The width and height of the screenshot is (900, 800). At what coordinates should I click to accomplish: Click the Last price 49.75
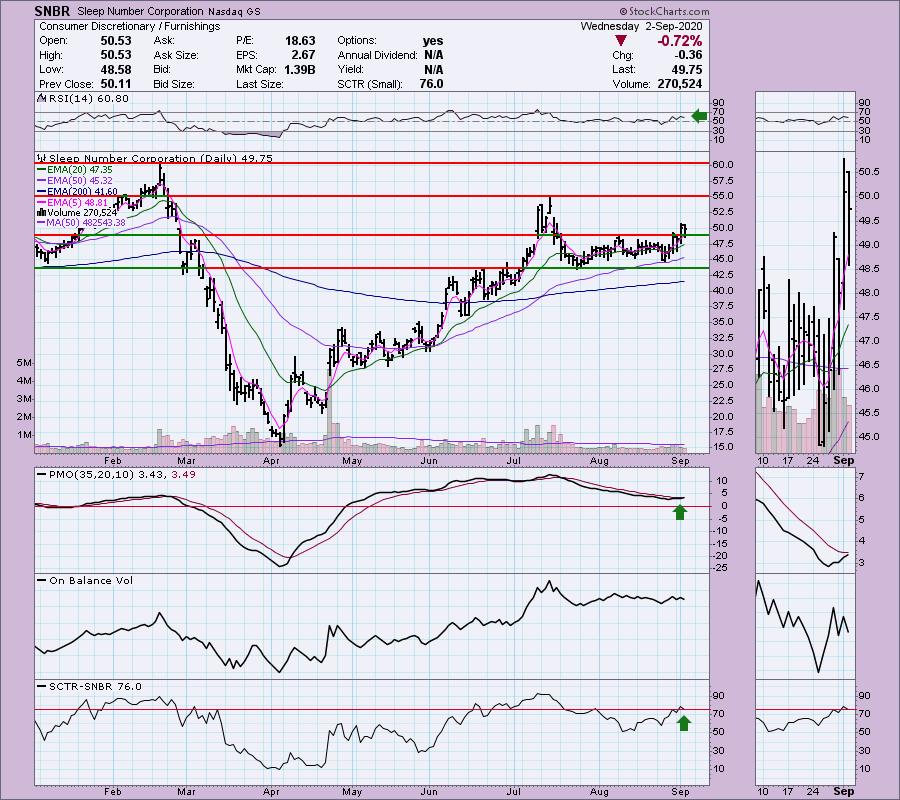pyautogui.click(x=686, y=69)
